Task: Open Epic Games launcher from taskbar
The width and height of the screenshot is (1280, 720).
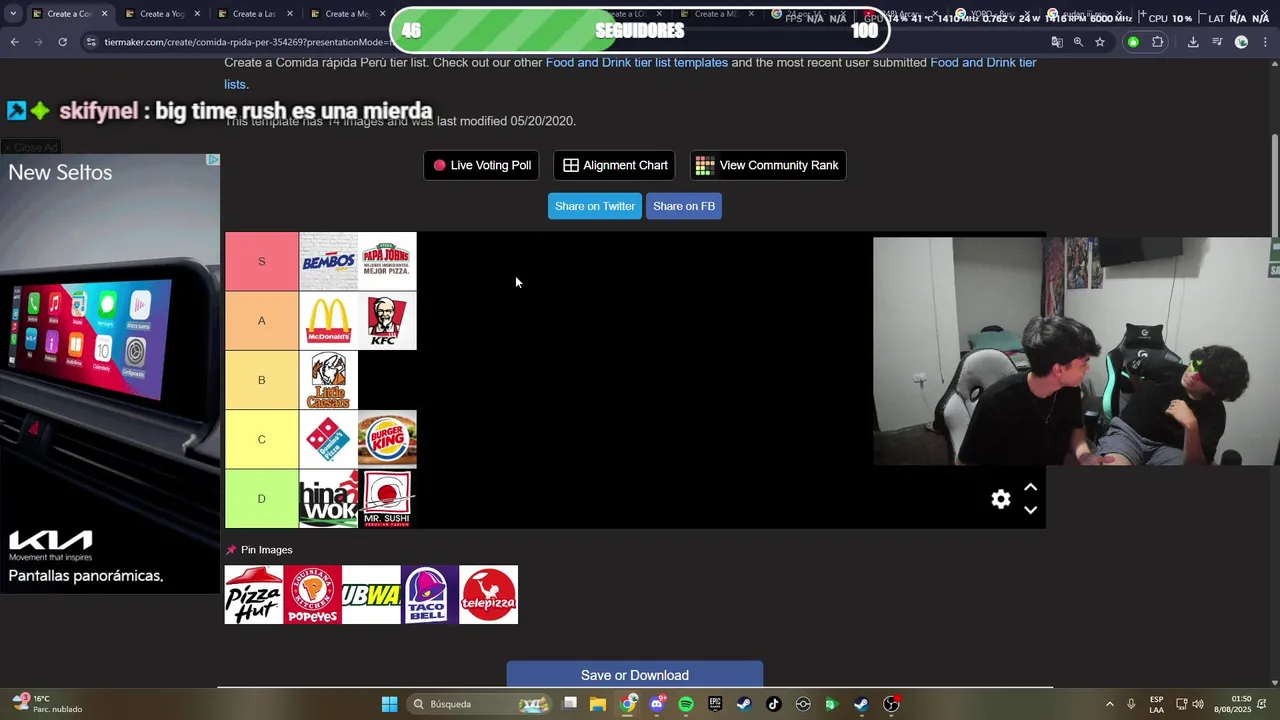Action: tap(715, 704)
